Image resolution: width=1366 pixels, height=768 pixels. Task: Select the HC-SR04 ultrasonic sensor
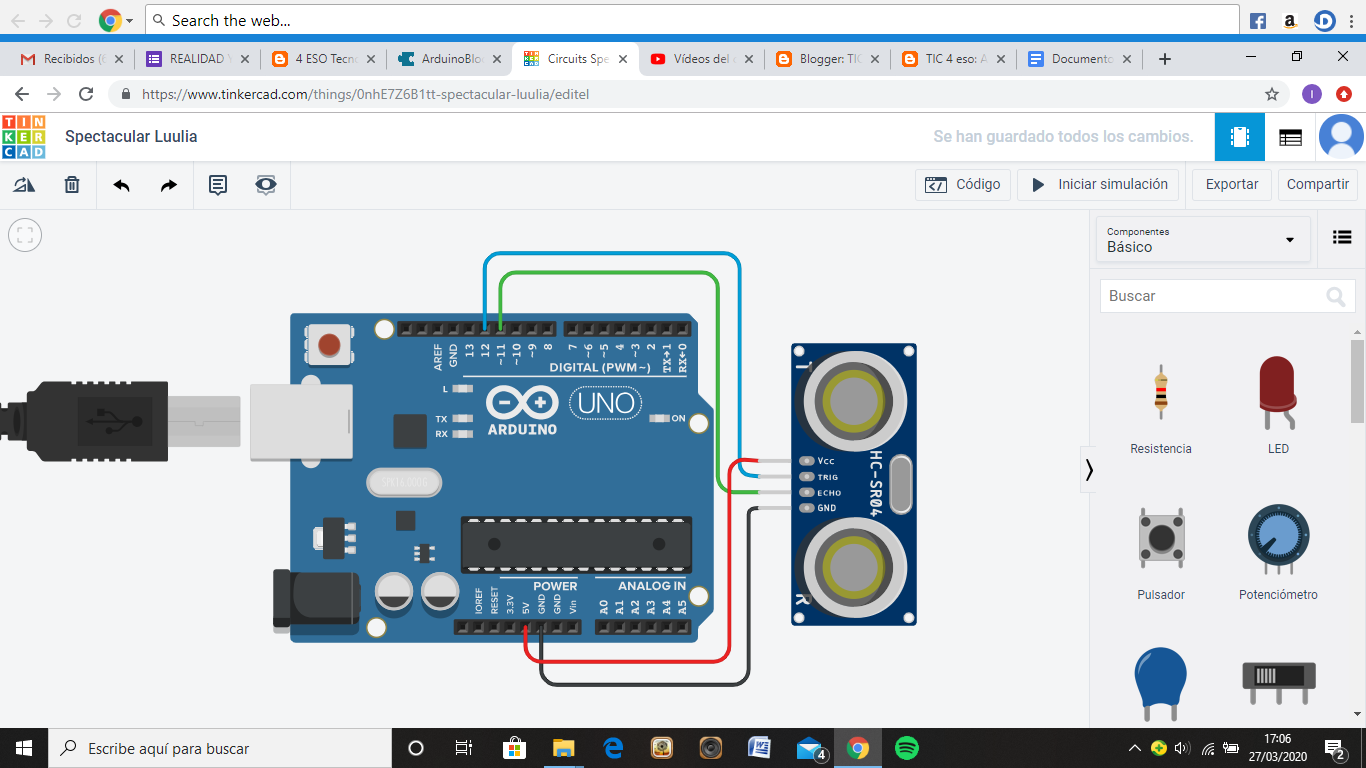point(853,484)
